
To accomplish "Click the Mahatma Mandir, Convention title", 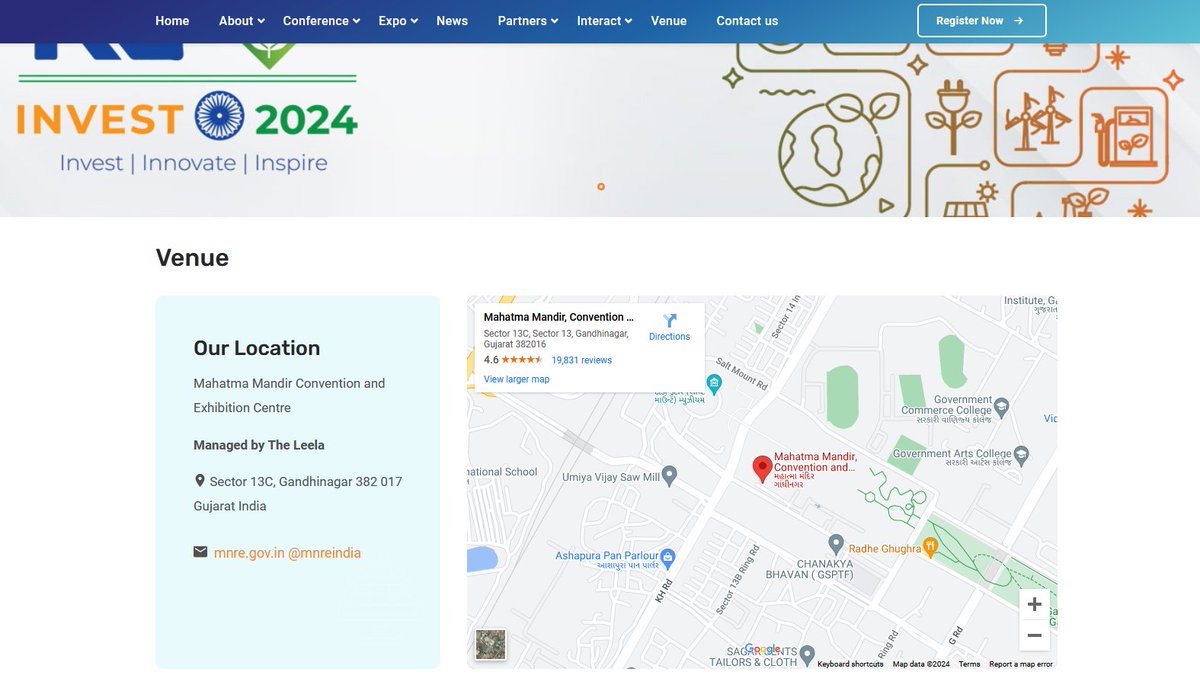I will [x=559, y=317].
